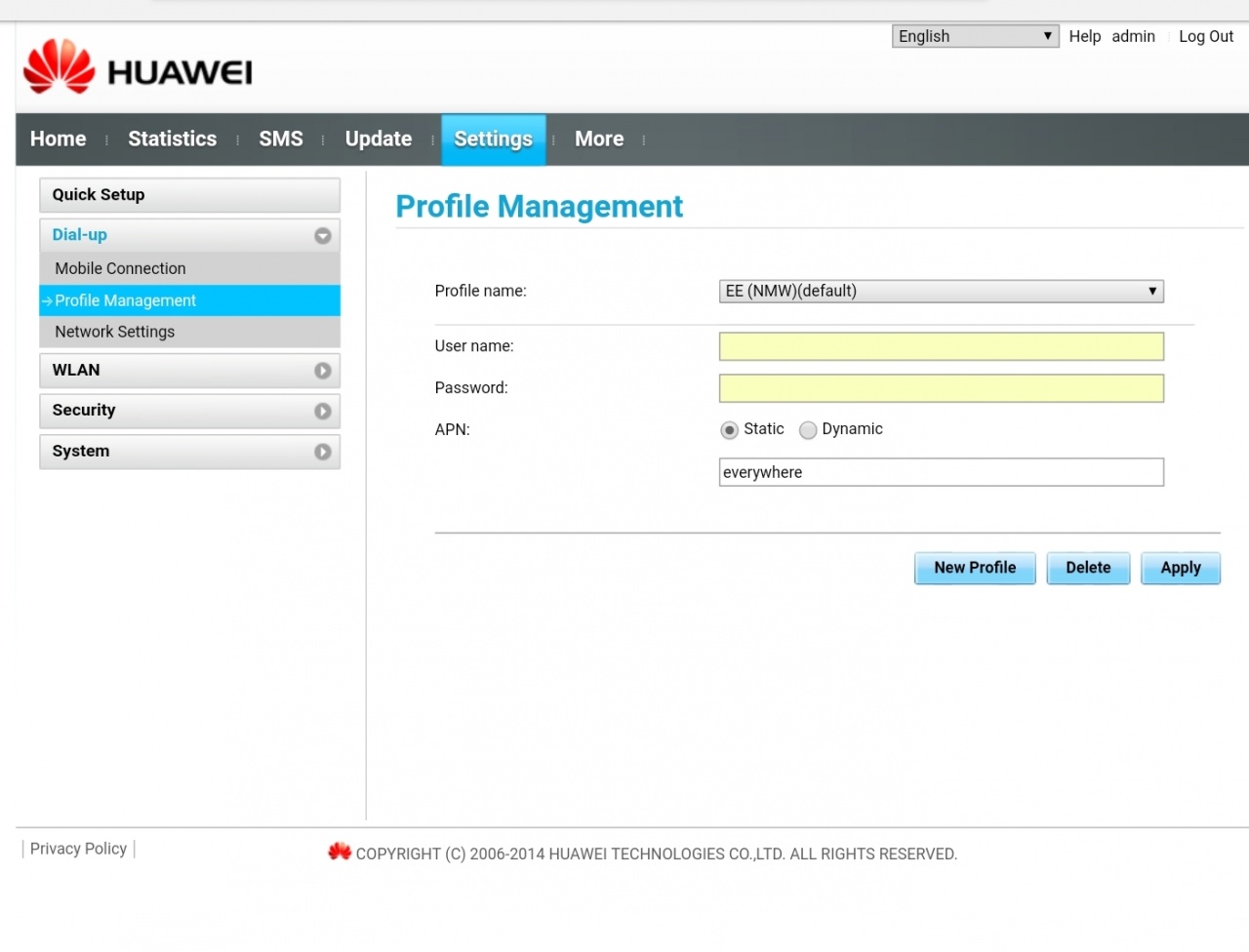The image size is (1249, 952).
Task: Open the Privacy Policy link
Action: [x=78, y=849]
